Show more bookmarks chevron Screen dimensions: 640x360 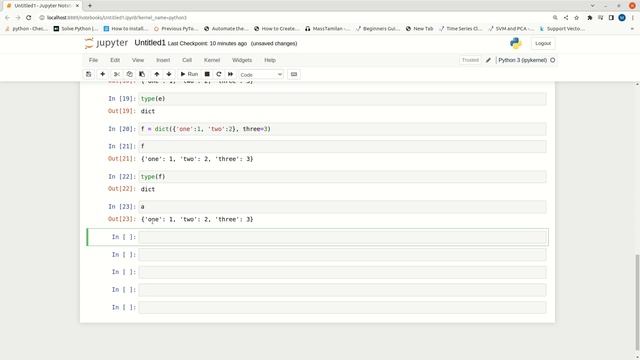pos(632,29)
